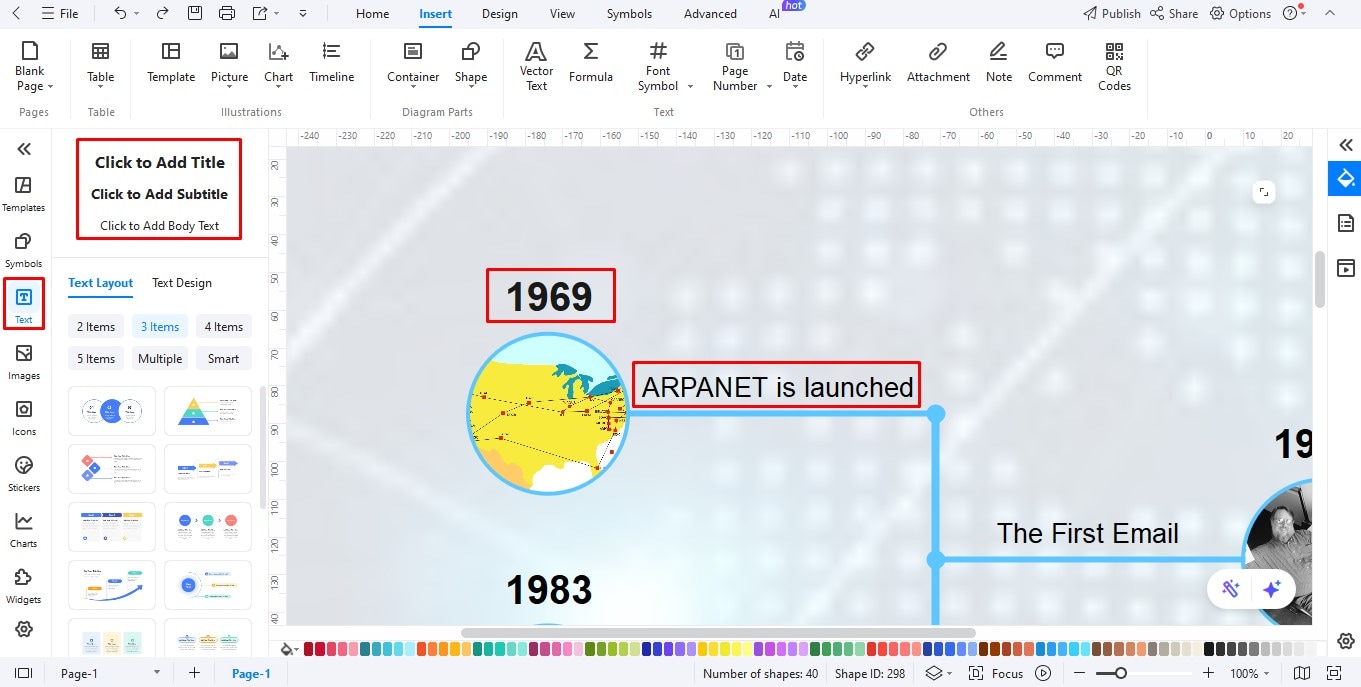
Task: Click the Save disk icon
Action: coord(195,14)
